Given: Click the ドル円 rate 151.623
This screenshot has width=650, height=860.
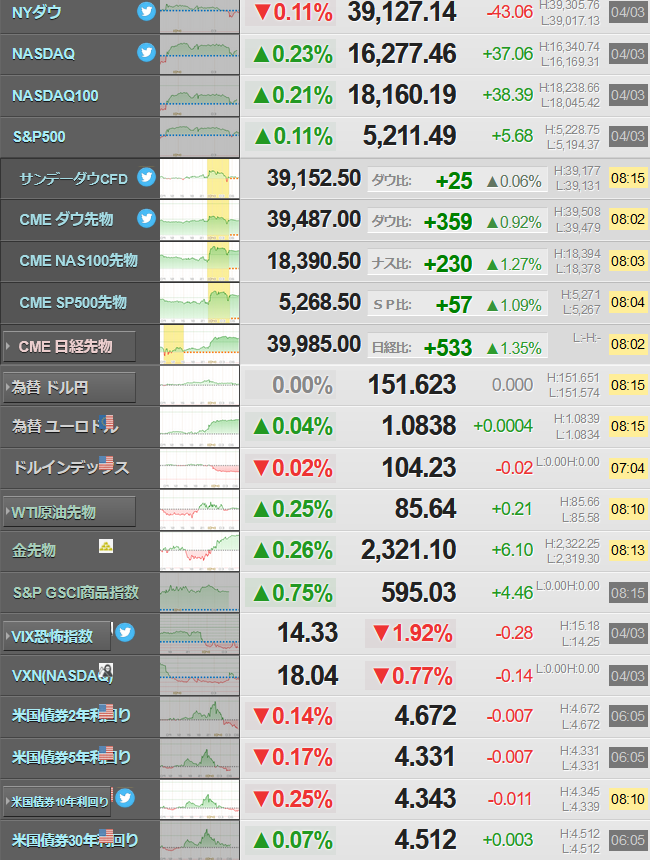Looking at the screenshot, I should [x=412, y=384].
